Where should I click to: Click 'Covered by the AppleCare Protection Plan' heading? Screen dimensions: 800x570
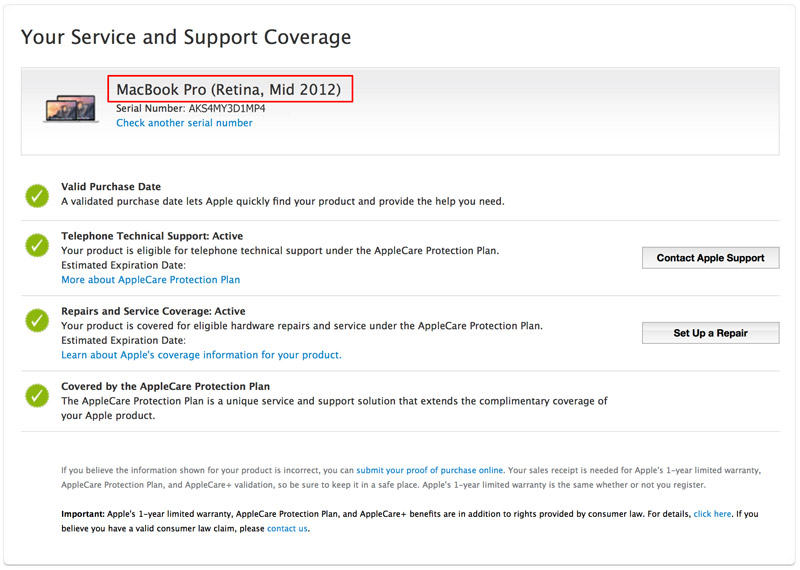click(x=165, y=386)
